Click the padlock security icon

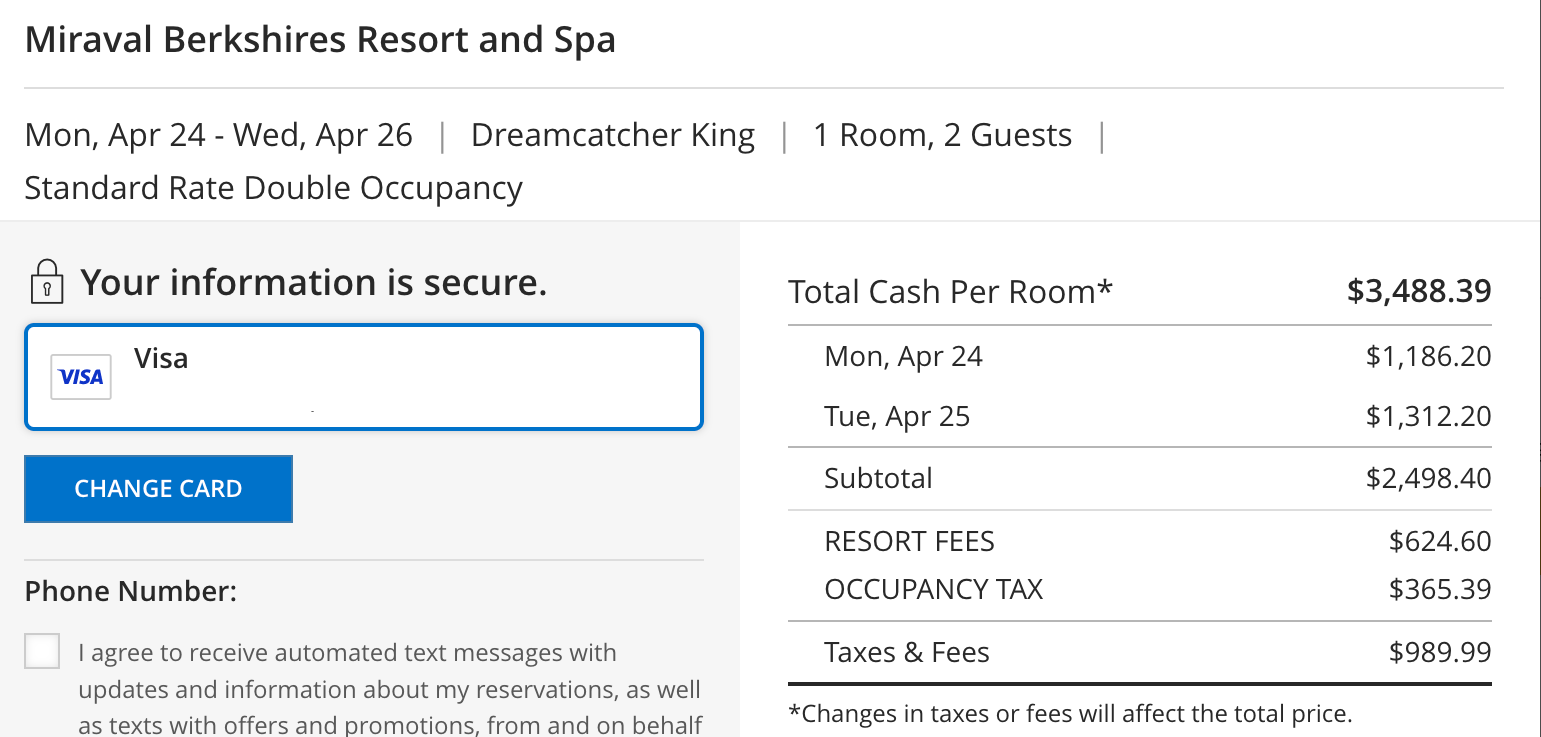coord(45,281)
